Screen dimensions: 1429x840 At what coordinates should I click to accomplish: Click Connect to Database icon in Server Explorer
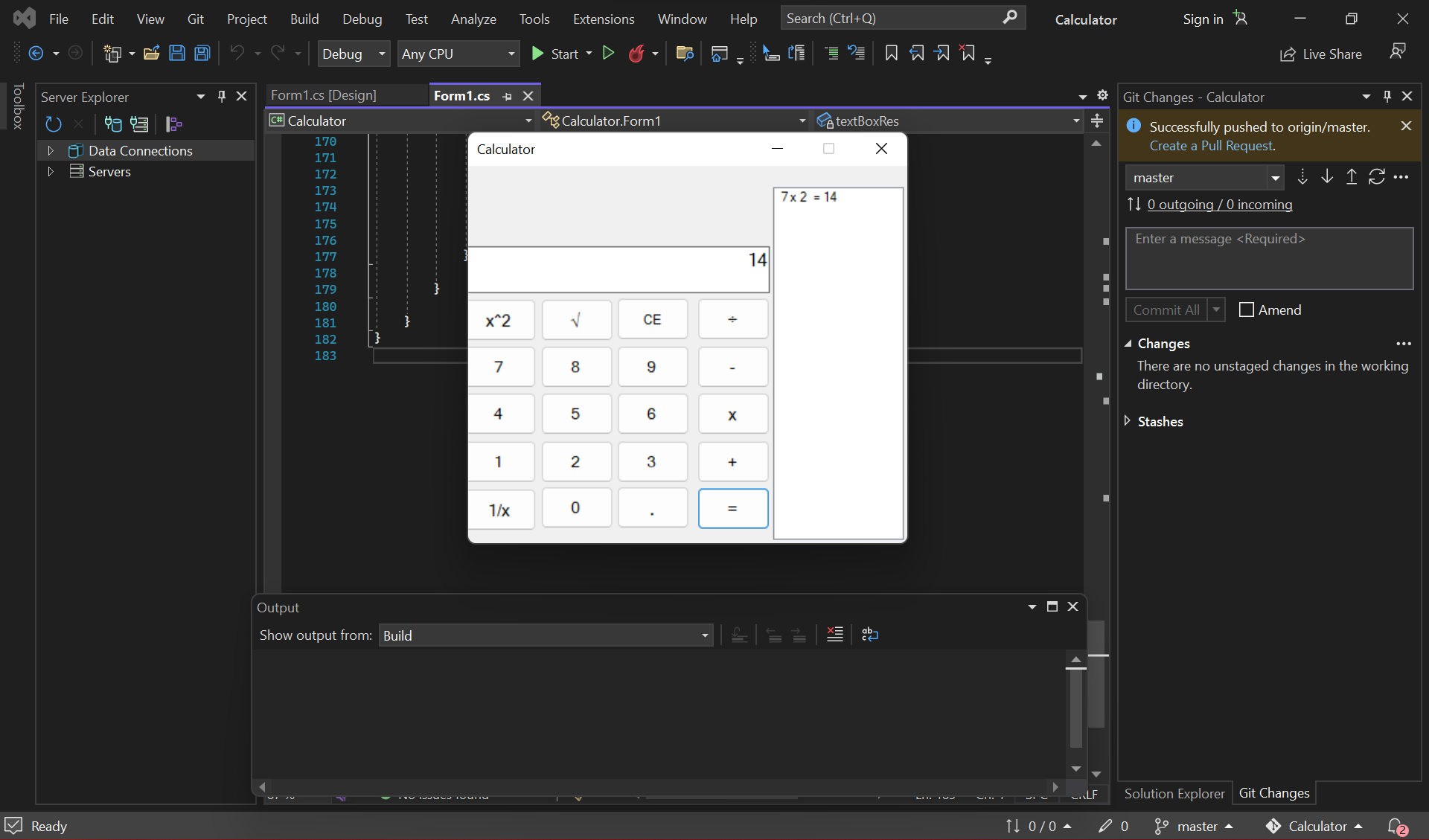[x=113, y=124]
